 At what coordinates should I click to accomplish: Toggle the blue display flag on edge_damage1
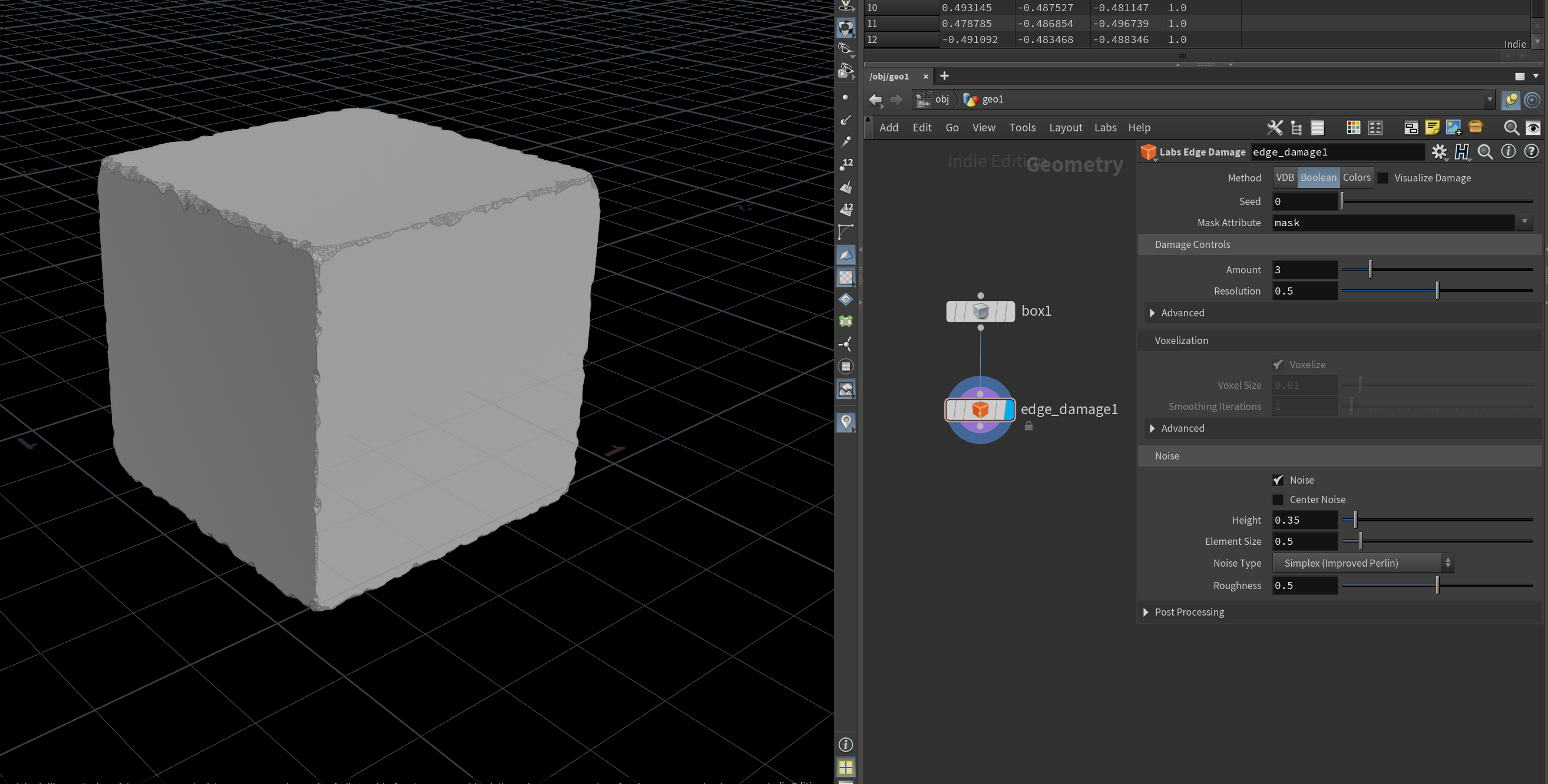pos(1008,410)
